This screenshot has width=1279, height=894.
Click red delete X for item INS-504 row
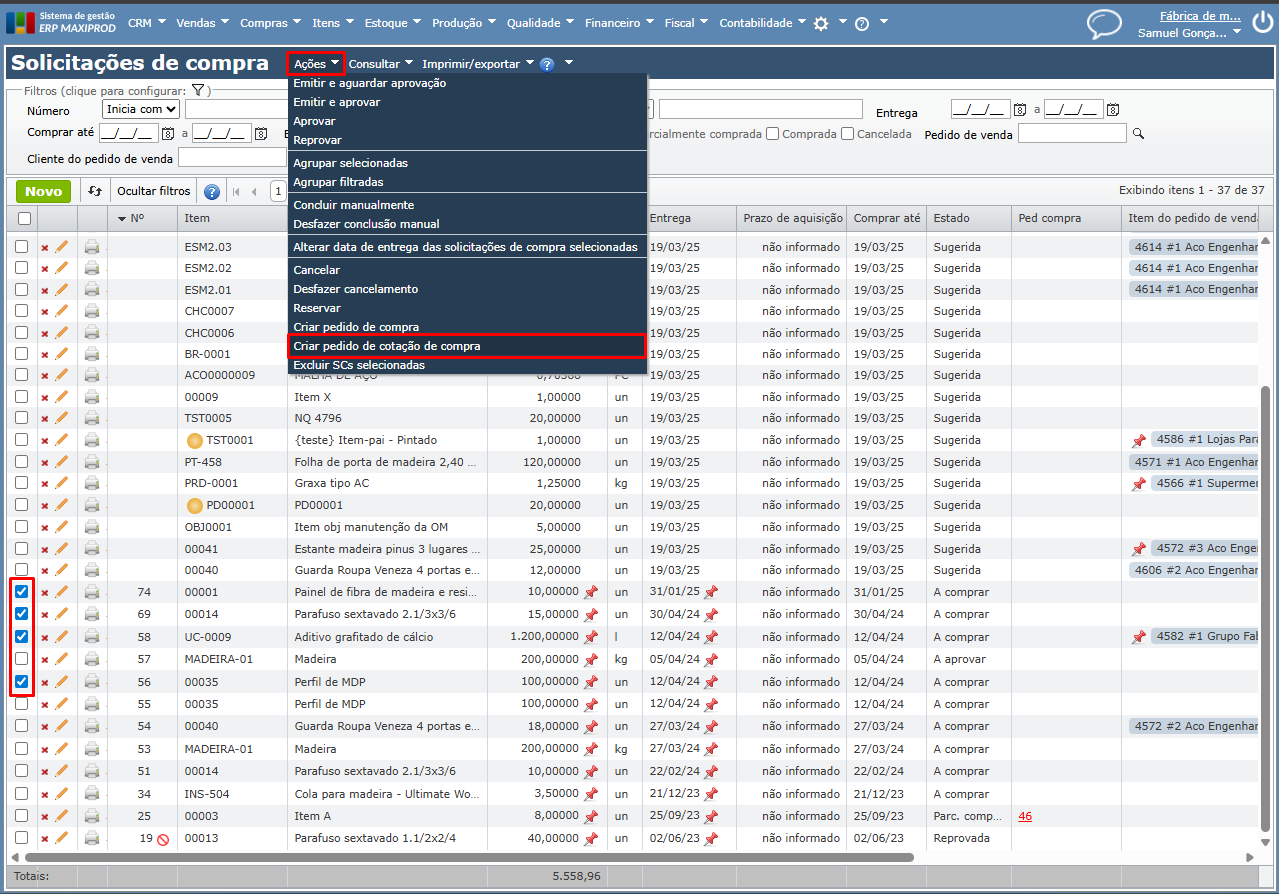point(44,794)
